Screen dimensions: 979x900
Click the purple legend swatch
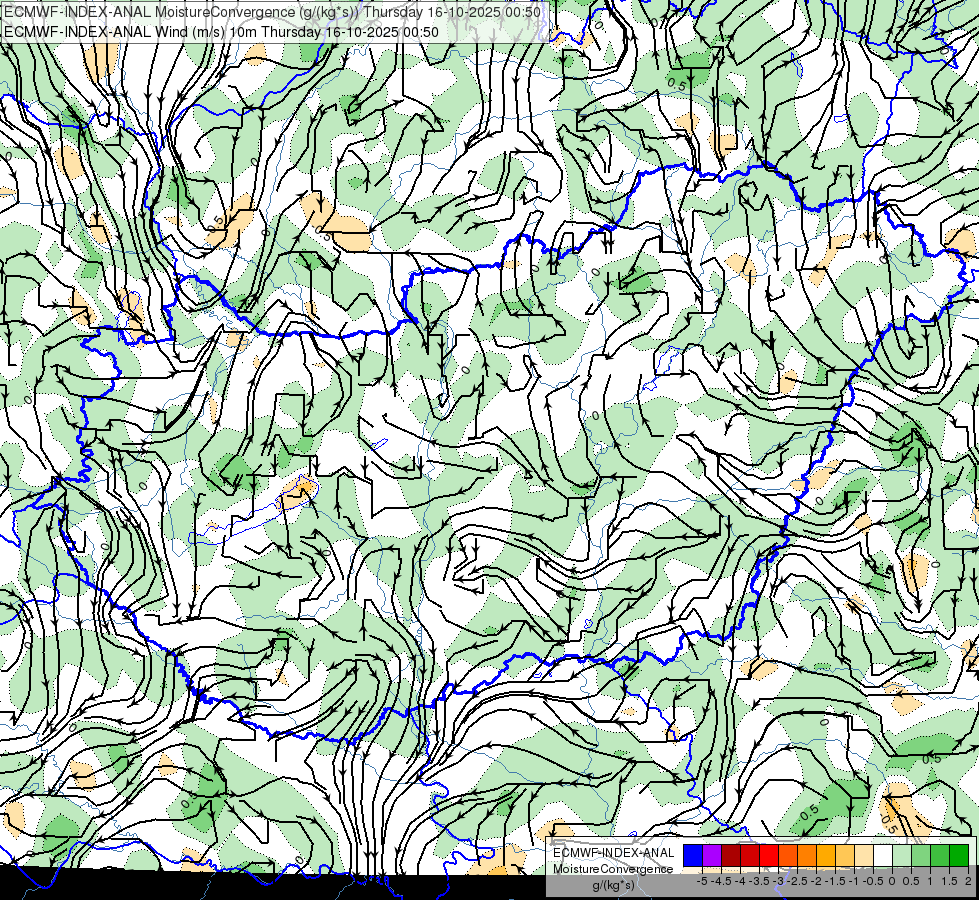coord(712,856)
